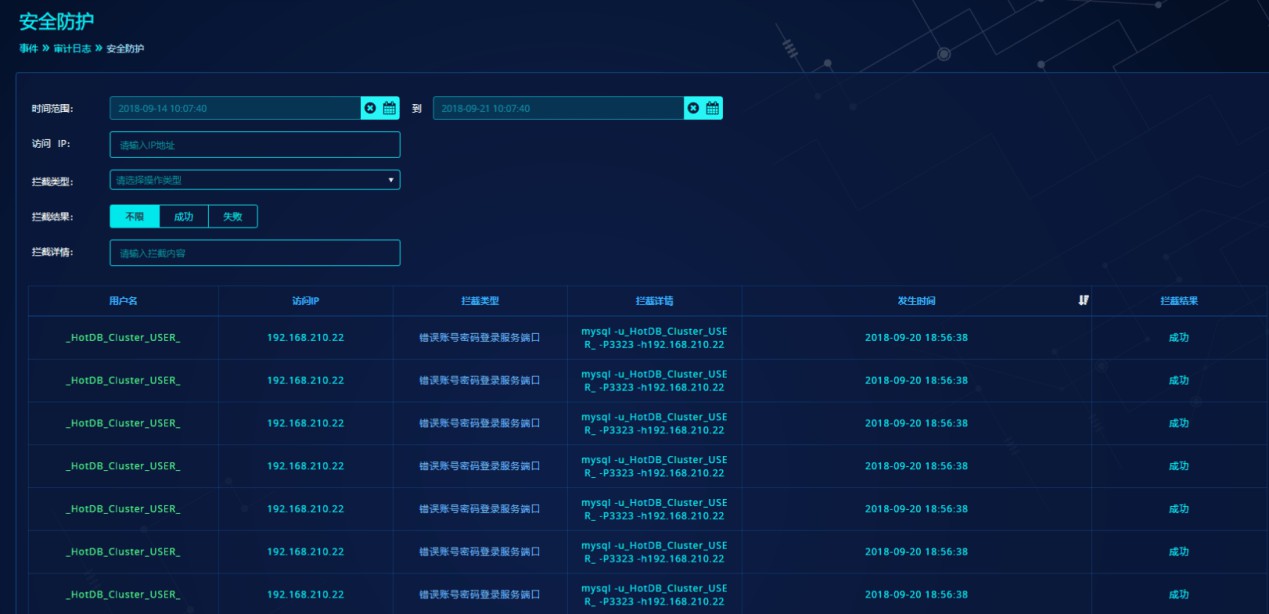Click the 用户名 column header

click(x=123, y=301)
